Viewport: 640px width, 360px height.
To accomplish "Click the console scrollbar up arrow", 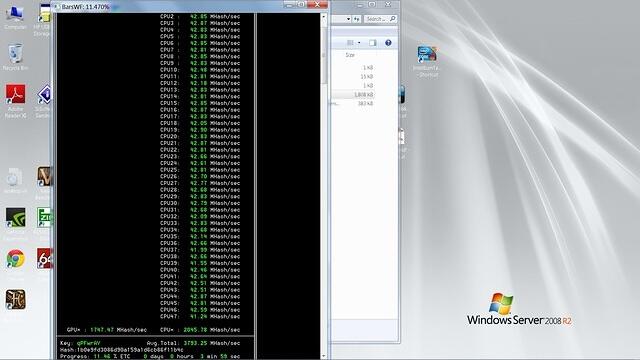I will click(x=324, y=17).
